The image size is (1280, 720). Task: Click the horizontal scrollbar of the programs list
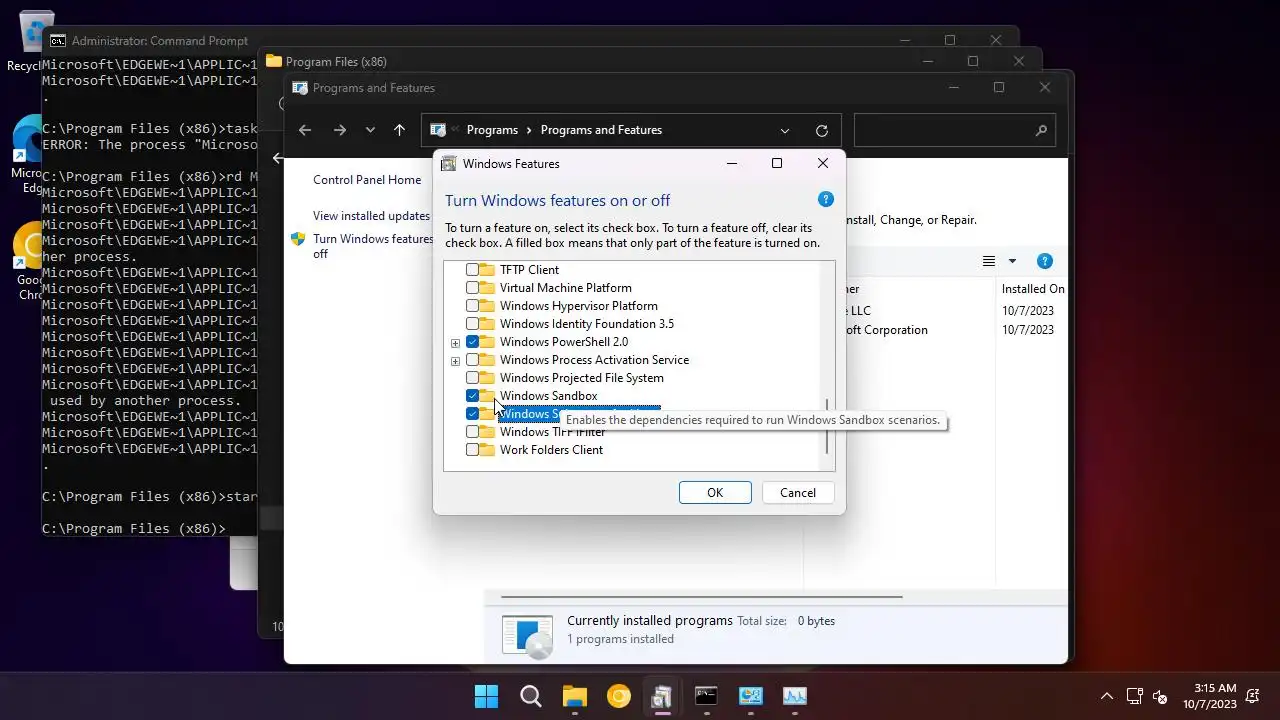(x=702, y=597)
